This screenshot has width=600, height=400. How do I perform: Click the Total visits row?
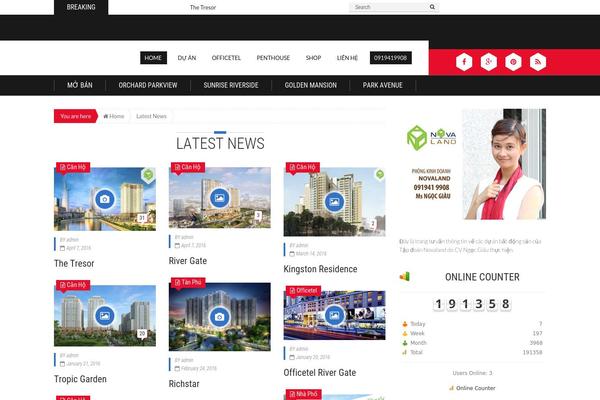point(472,352)
